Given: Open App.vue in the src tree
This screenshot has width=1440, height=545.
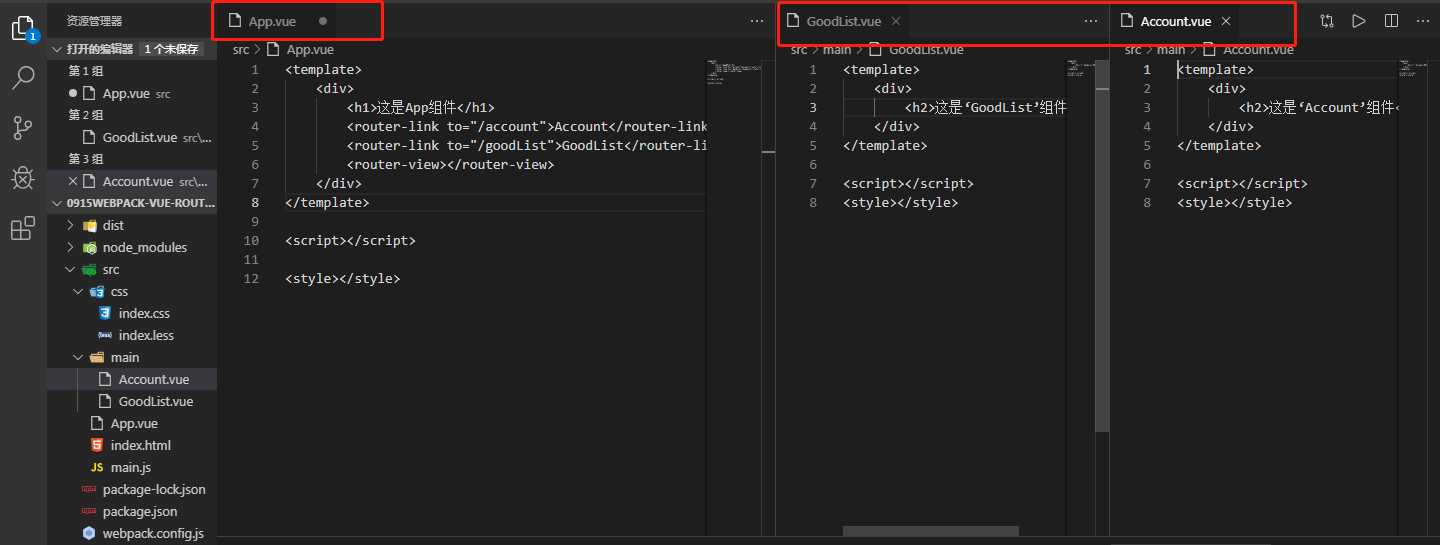Looking at the screenshot, I should (131, 423).
